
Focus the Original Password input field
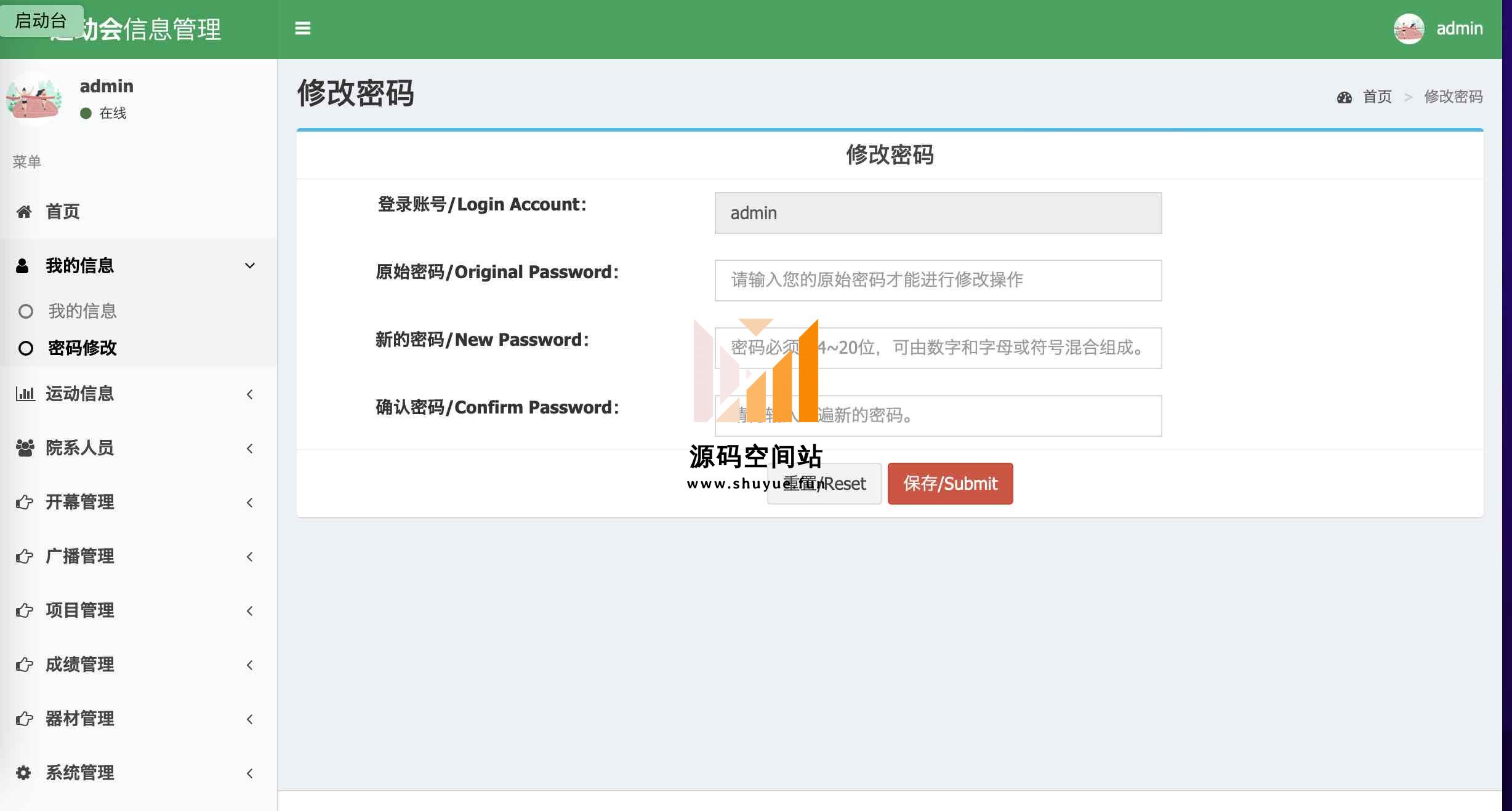(x=938, y=281)
